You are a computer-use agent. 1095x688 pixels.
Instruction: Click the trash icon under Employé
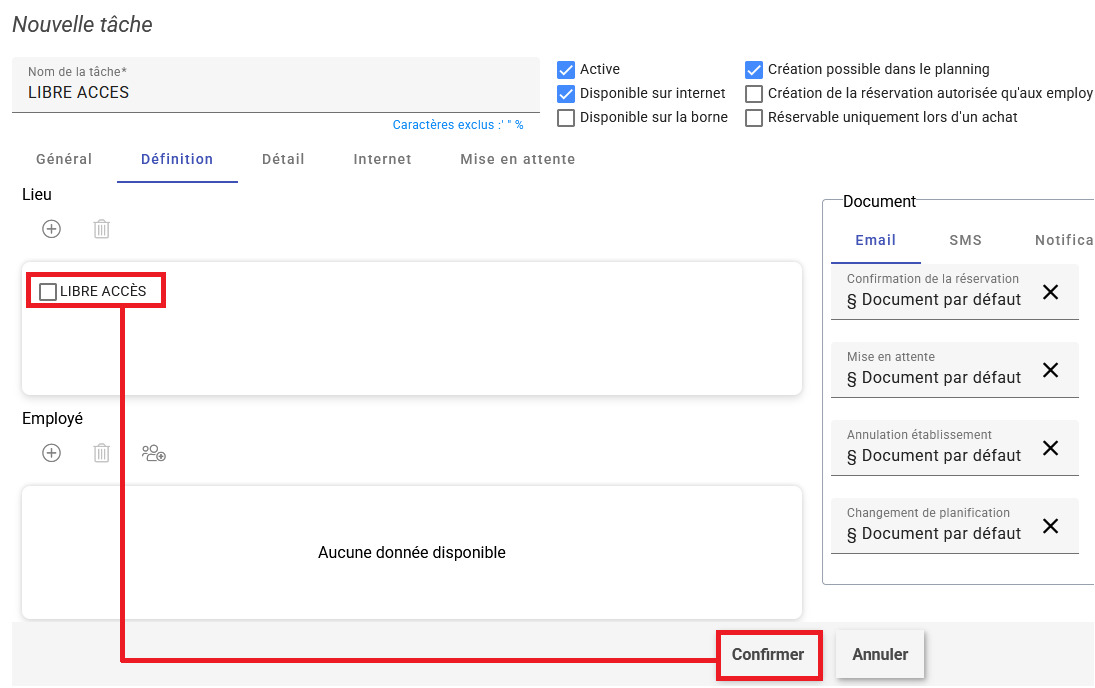point(101,453)
